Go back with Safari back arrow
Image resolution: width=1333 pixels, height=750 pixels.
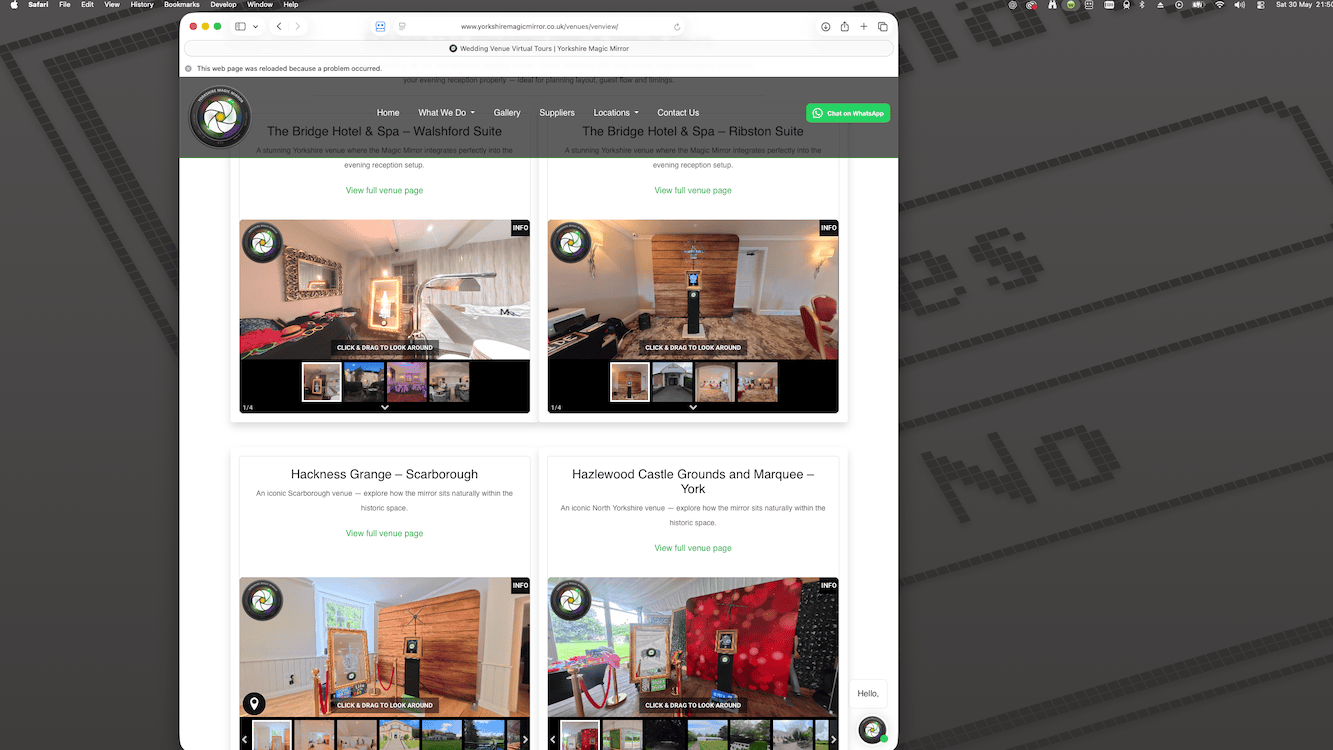pyautogui.click(x=279, y=27)
